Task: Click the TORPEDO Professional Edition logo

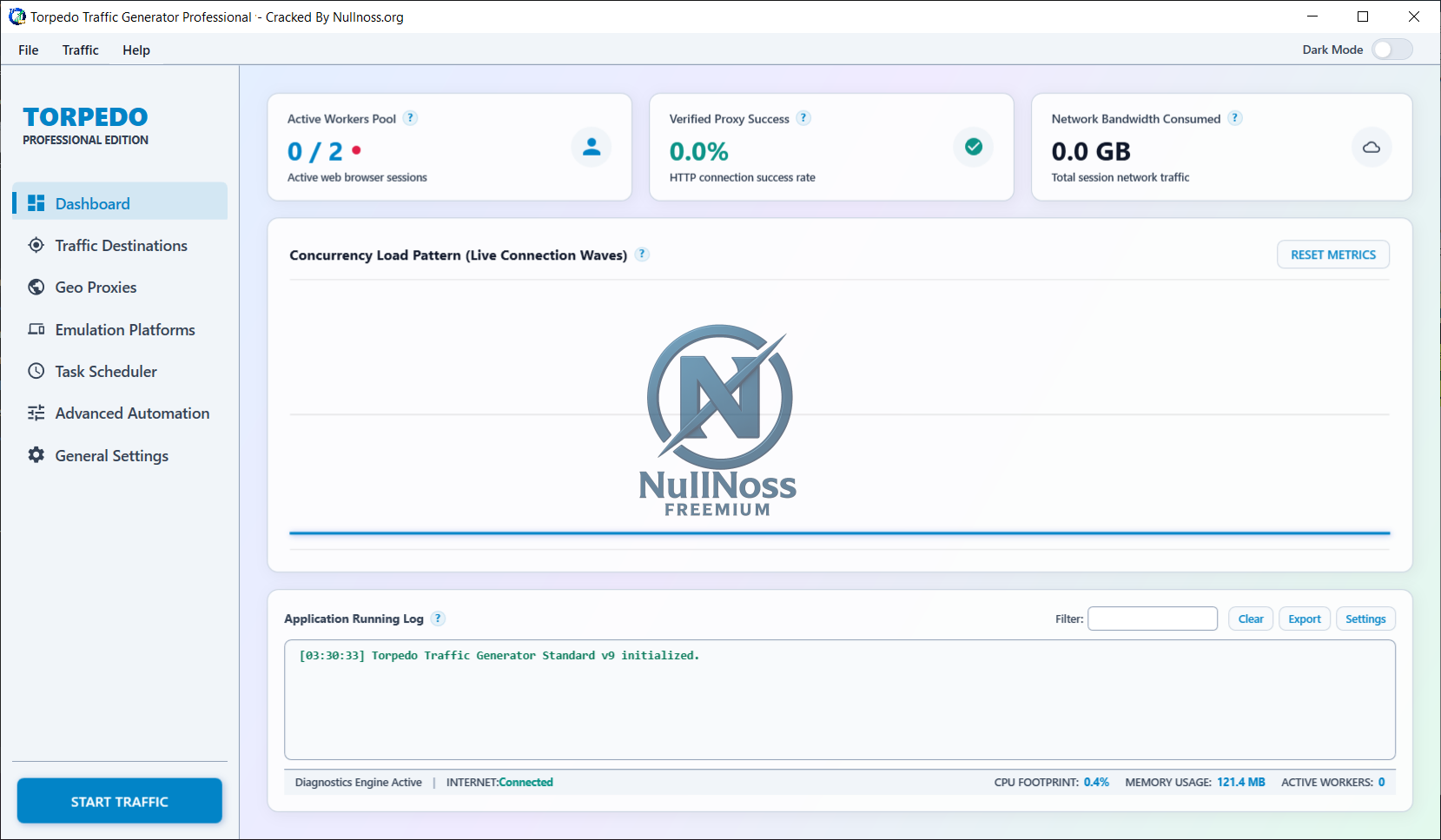Action: [85, 125]
